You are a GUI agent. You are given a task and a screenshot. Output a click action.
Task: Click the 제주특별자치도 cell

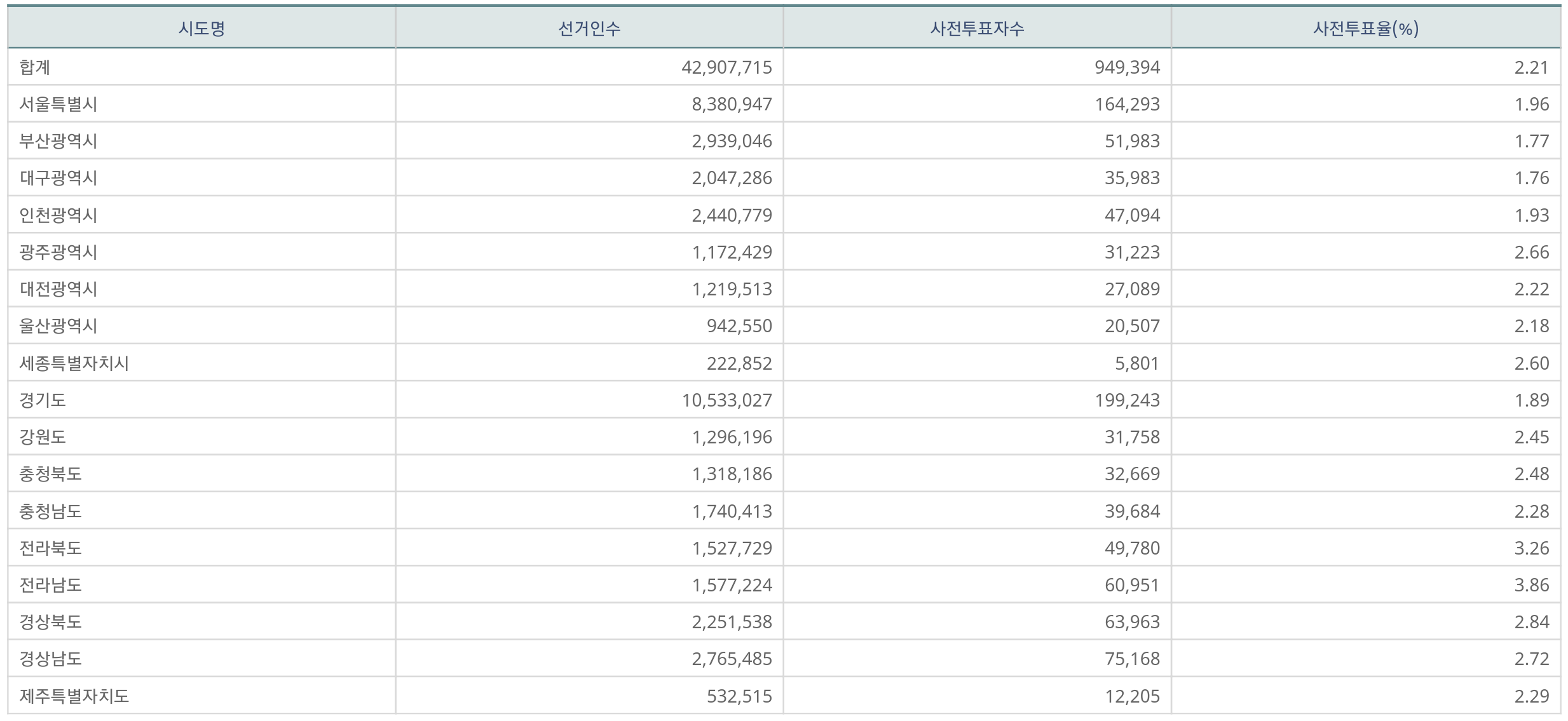(74, 696)
